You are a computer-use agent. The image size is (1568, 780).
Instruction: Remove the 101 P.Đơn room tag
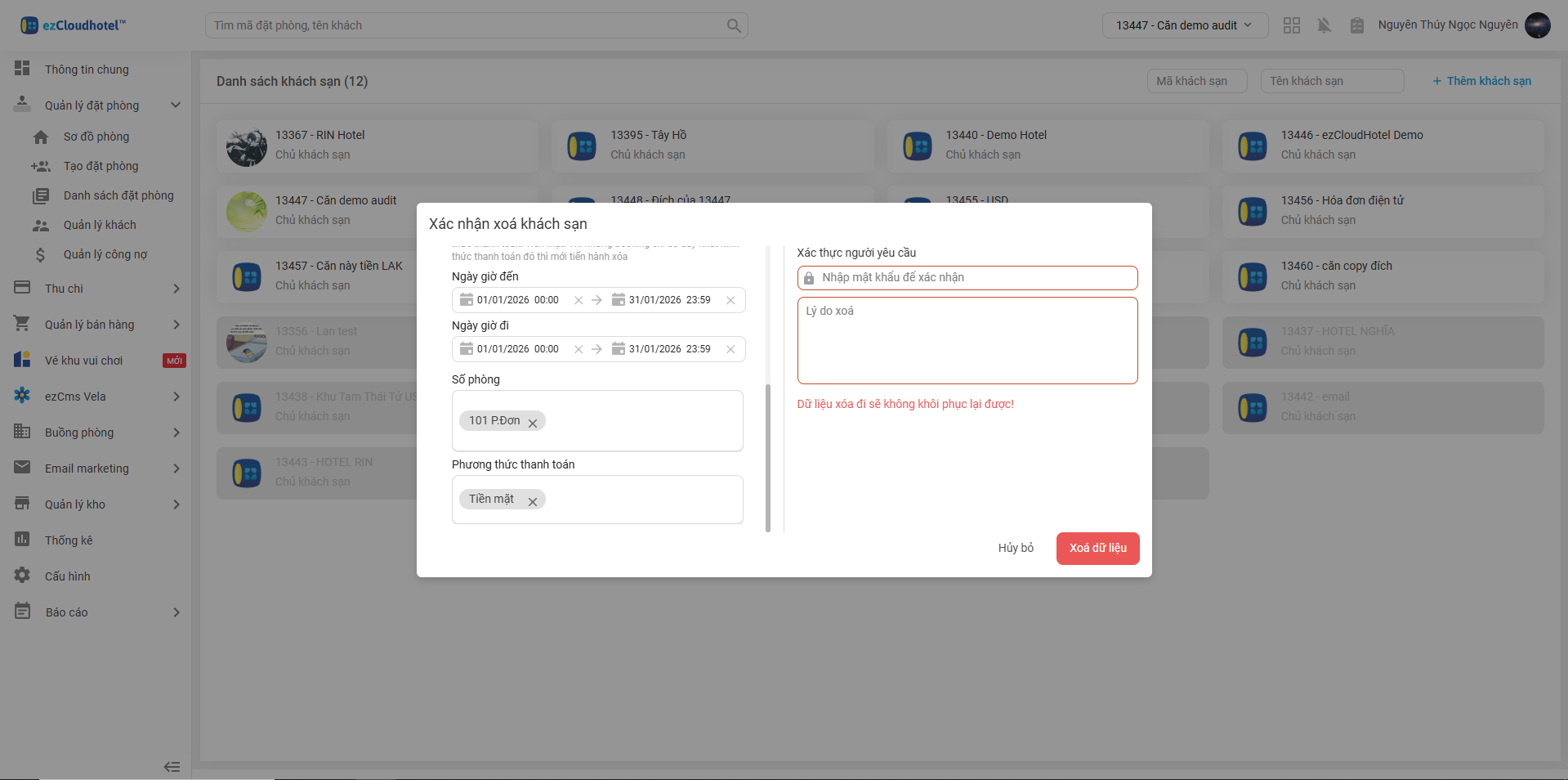(x=533, y=423)
